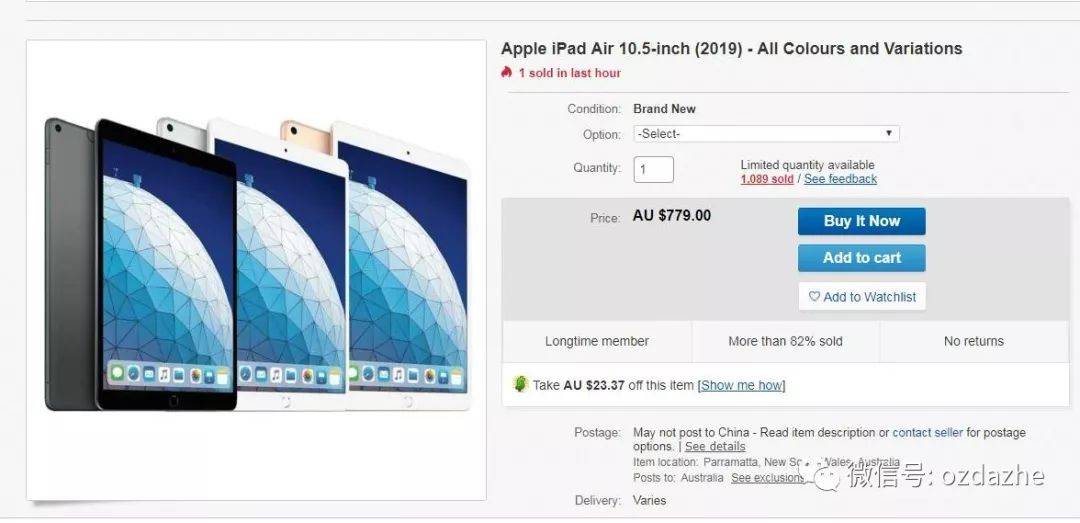The width and height of the screenshot is (1080, 523).
Task: Select the More than 82% sold cell
Action: (x=785, y=341)
